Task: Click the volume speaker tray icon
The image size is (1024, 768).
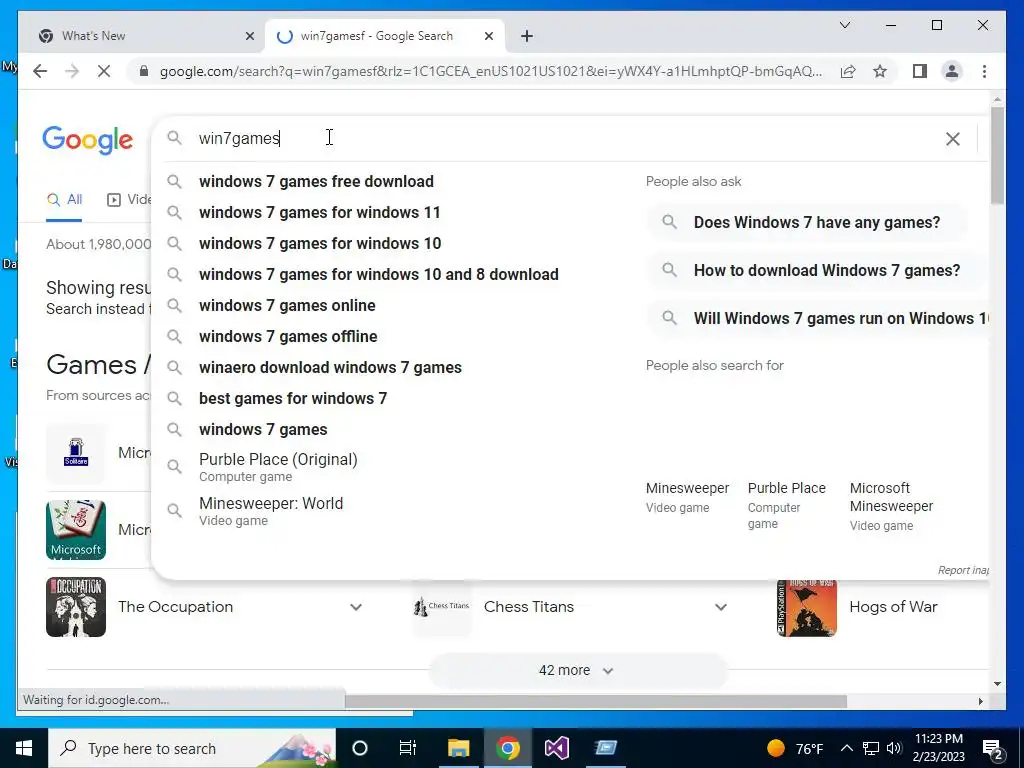Action: [894, 748]
